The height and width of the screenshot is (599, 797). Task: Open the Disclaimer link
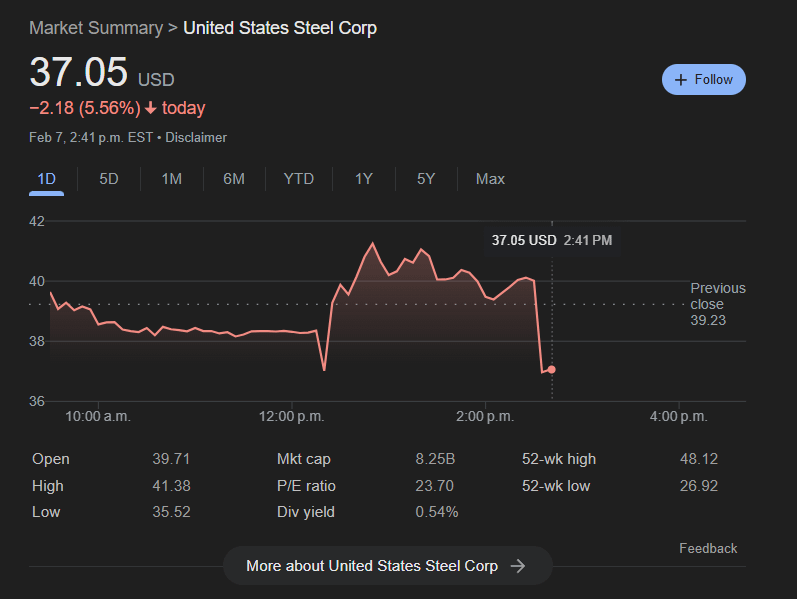[196, 138]
